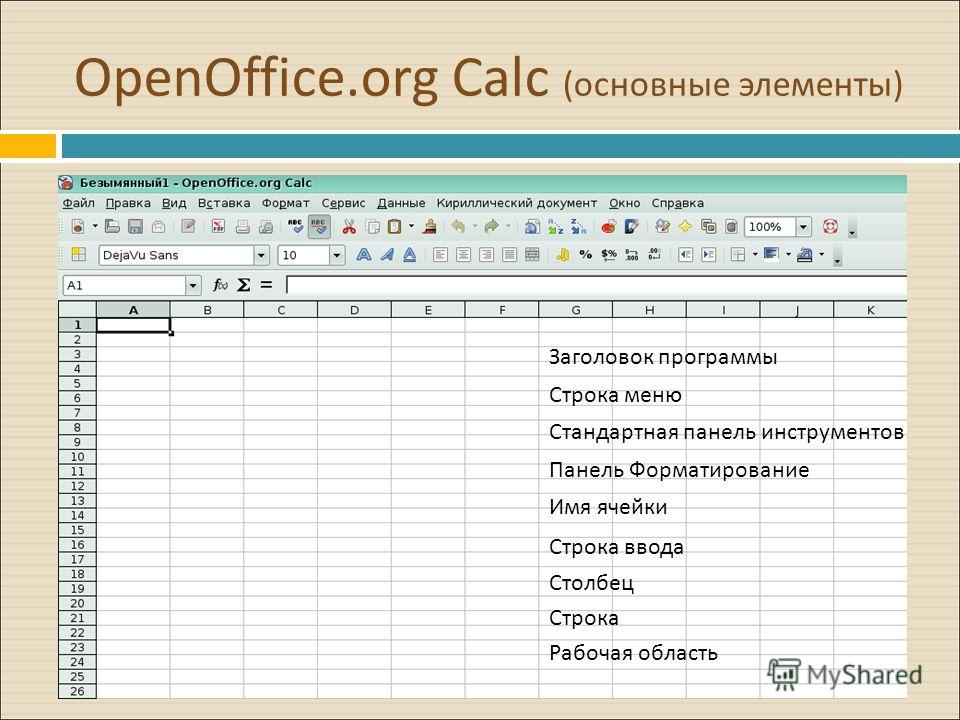This screenshot has height=720, width=960.
Task: Toggle Underline formatting
Action: [410, 255]
